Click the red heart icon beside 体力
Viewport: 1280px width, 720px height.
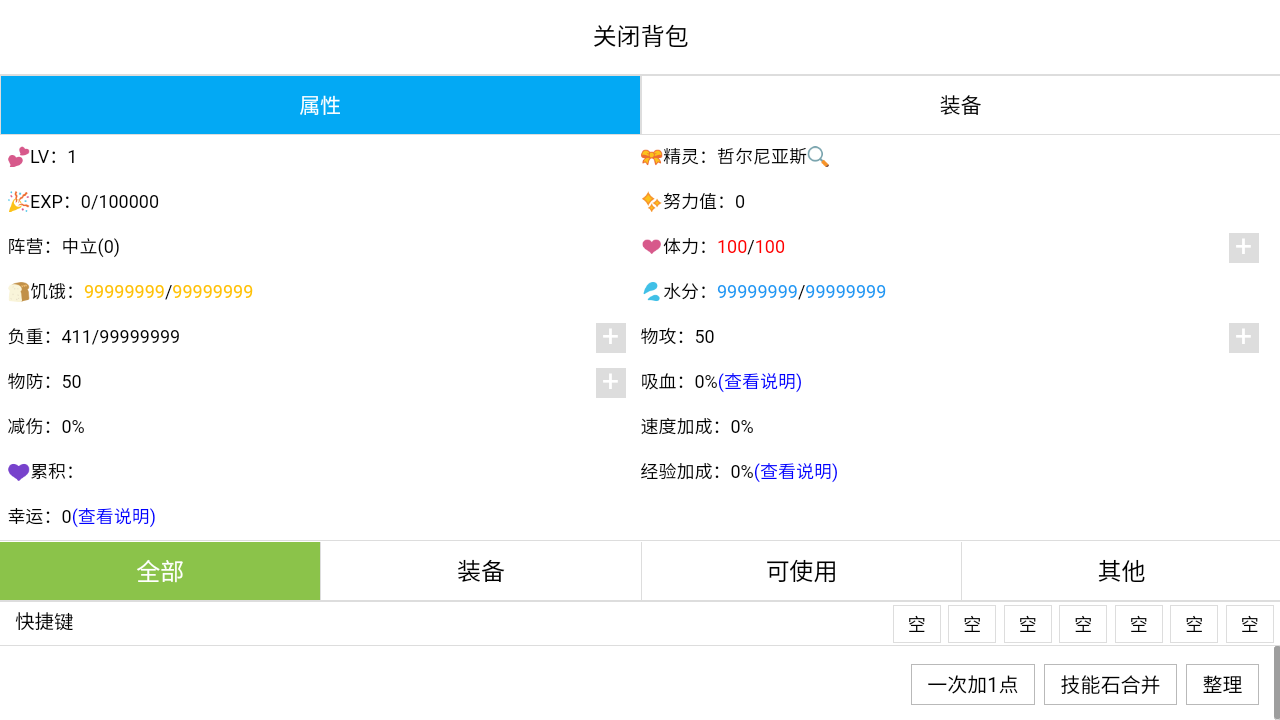[x=652, y=246]
